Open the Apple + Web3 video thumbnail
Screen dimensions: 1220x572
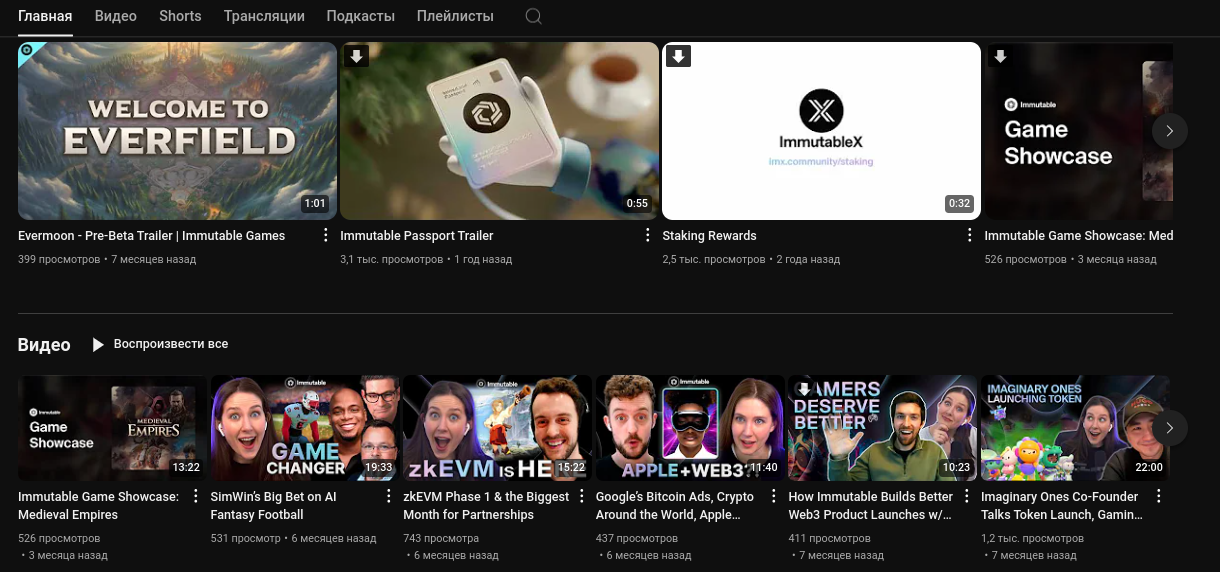[x=691, y=428]
